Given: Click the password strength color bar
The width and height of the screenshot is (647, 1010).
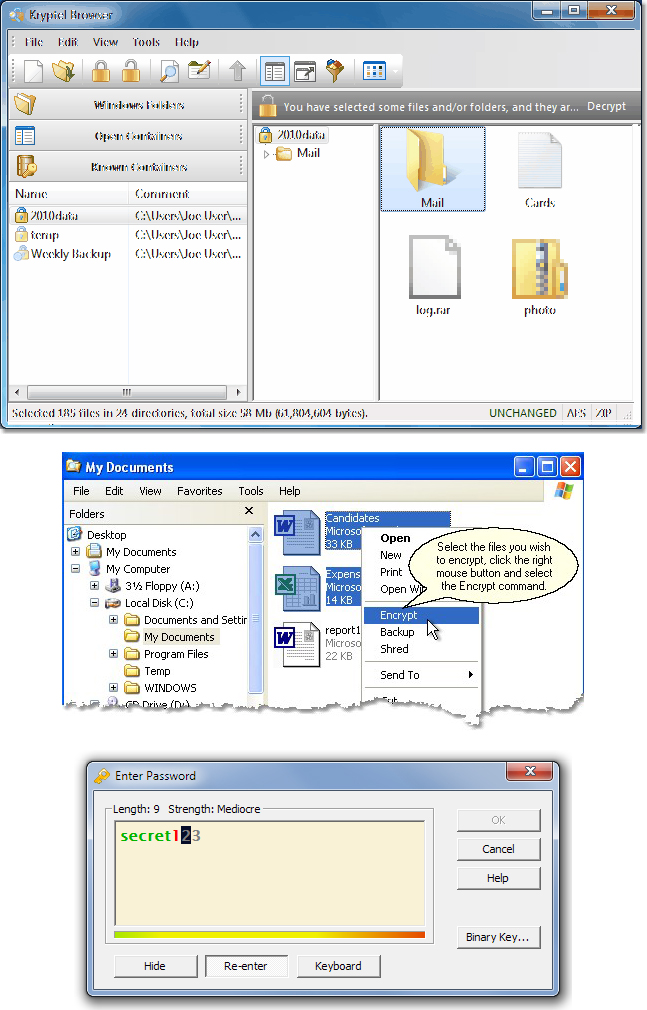Looking at the screenshot, I should coord(269,935).
